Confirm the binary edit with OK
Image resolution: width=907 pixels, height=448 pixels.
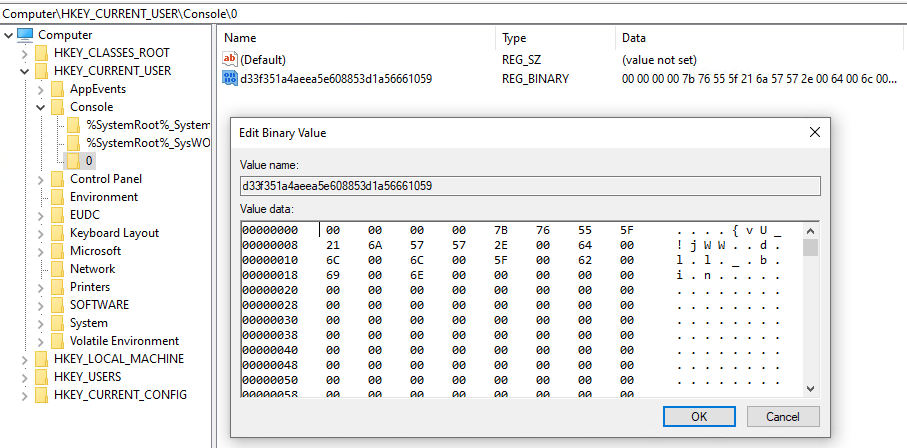(699, 416)
